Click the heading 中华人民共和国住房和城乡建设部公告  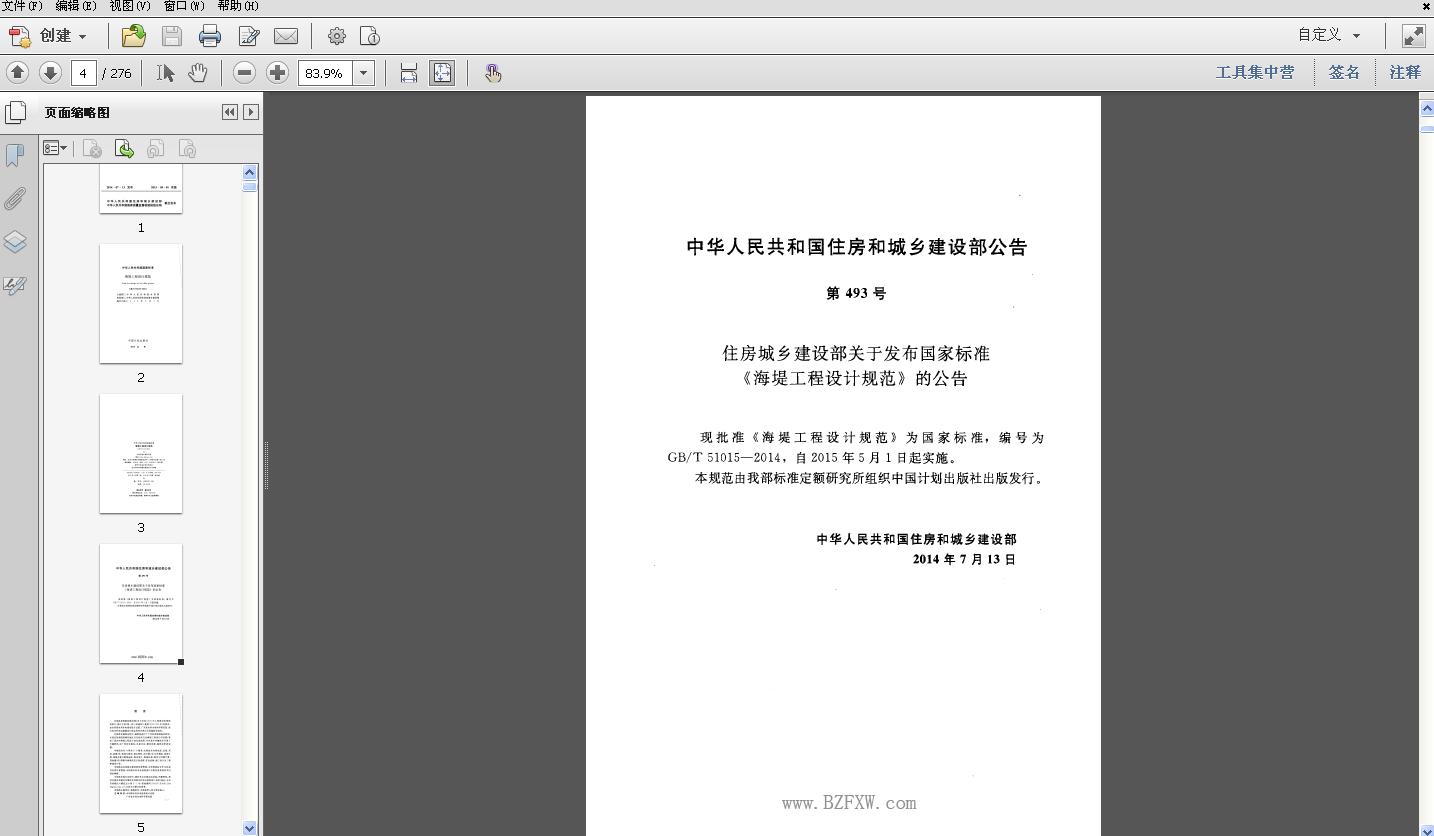(857, 247)
